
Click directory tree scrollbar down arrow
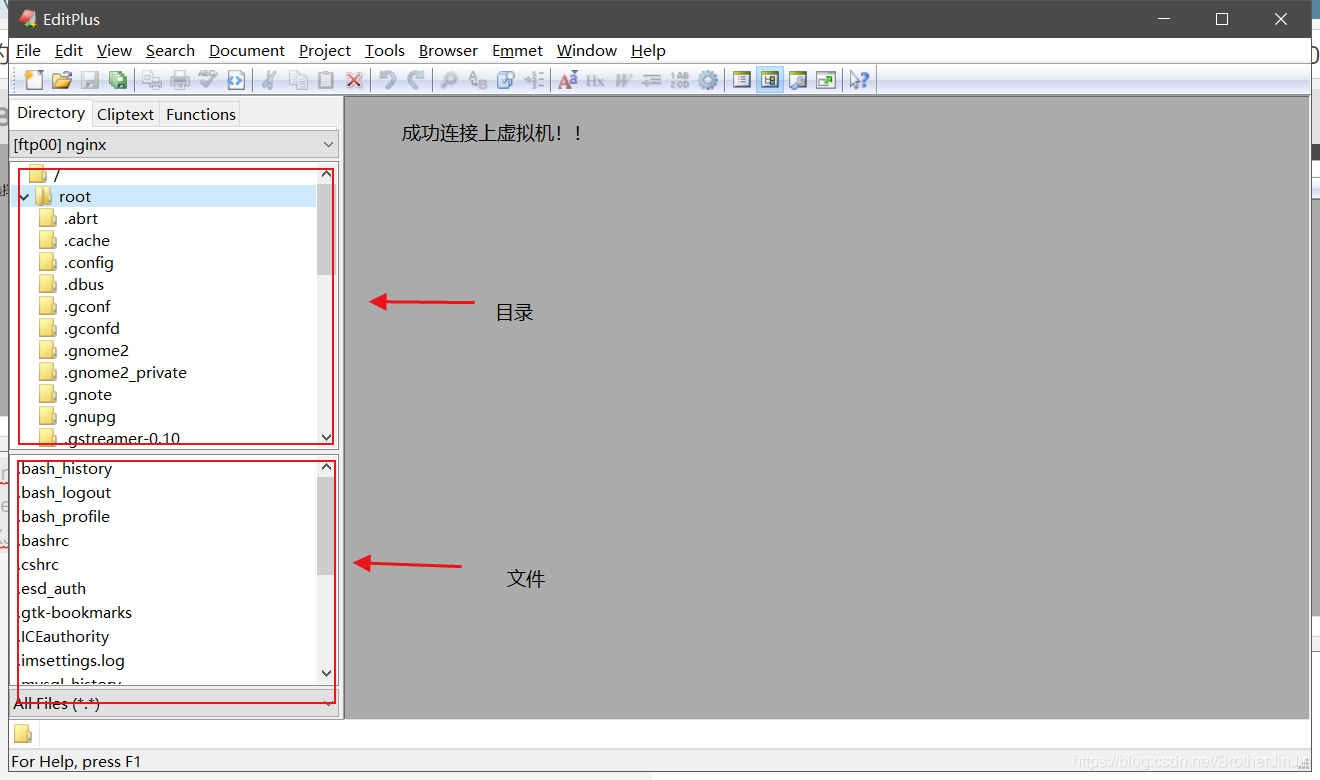326,437
